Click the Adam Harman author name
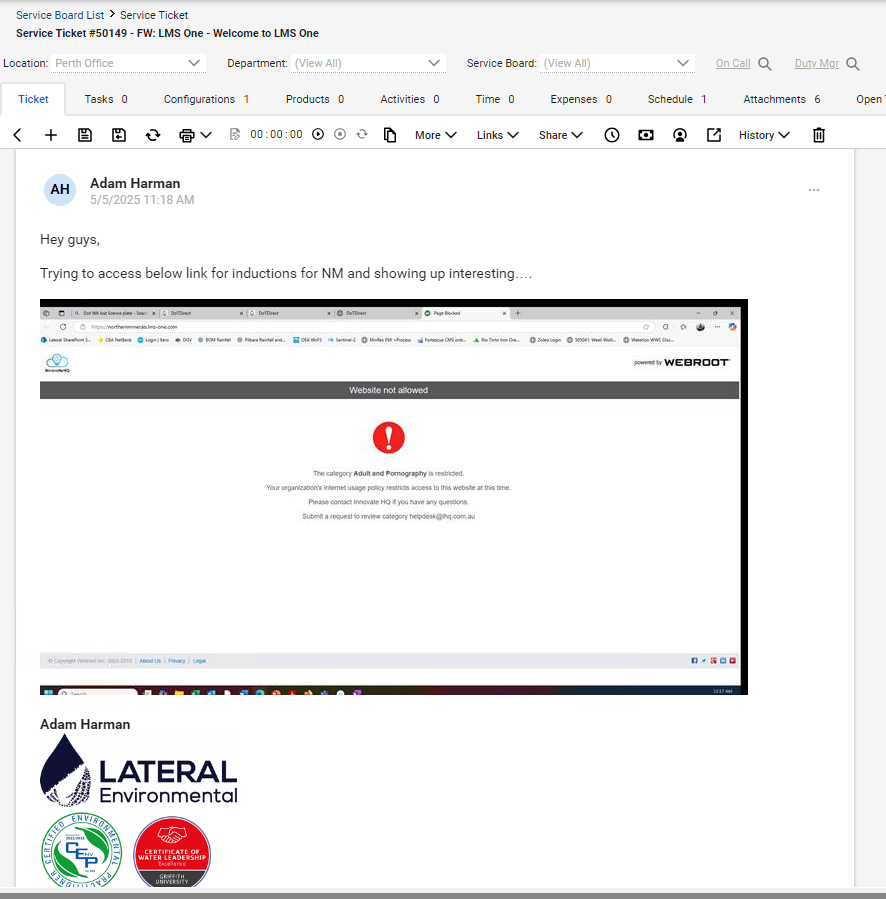 click(135, 183)
